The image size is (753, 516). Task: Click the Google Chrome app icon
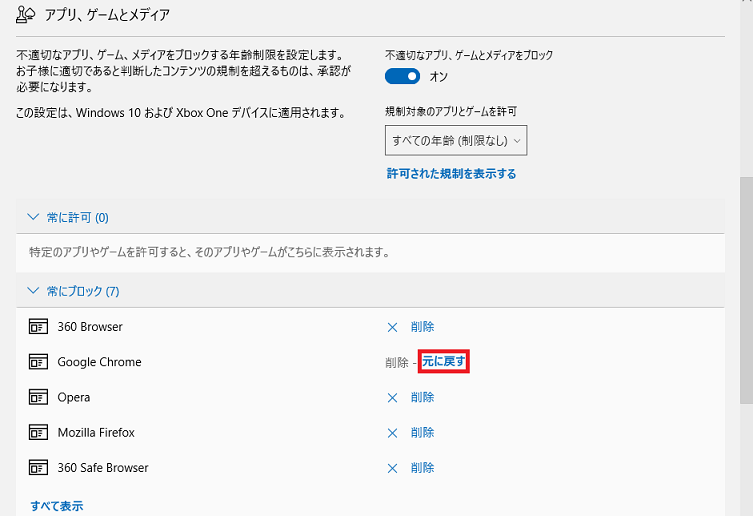tap(38, 362)
